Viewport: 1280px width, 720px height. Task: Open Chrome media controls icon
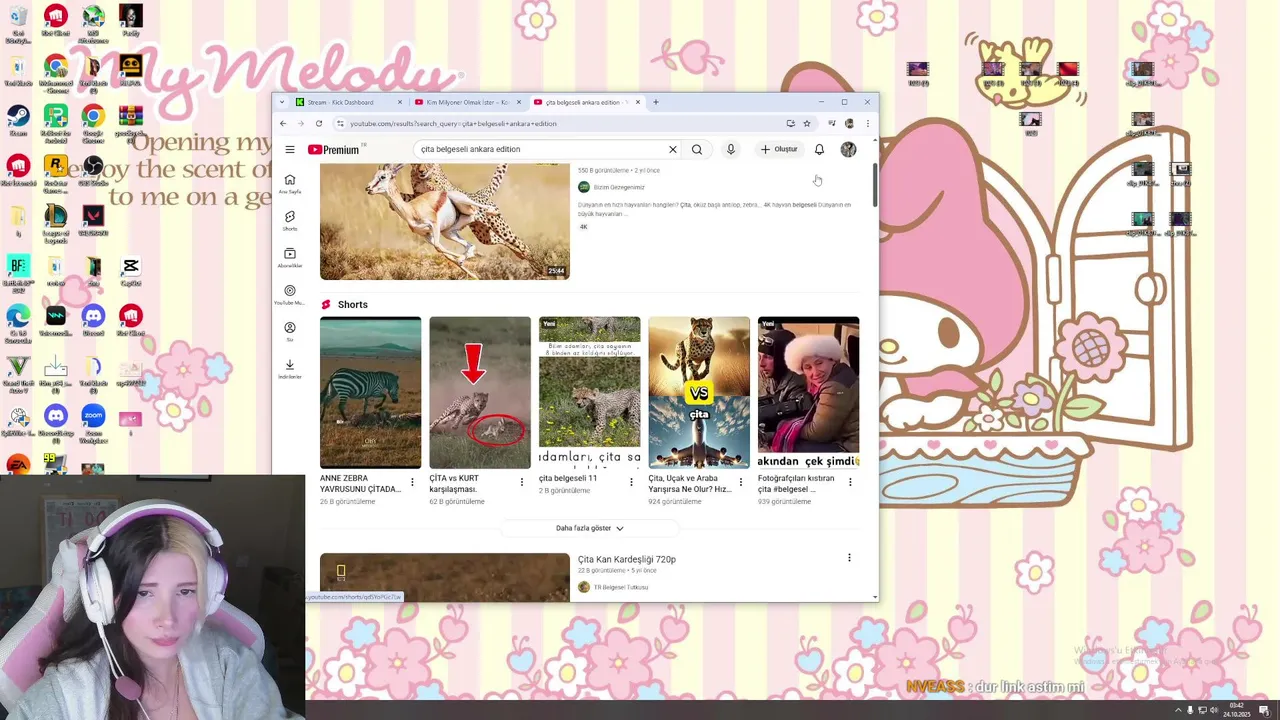tap(832, 123)
